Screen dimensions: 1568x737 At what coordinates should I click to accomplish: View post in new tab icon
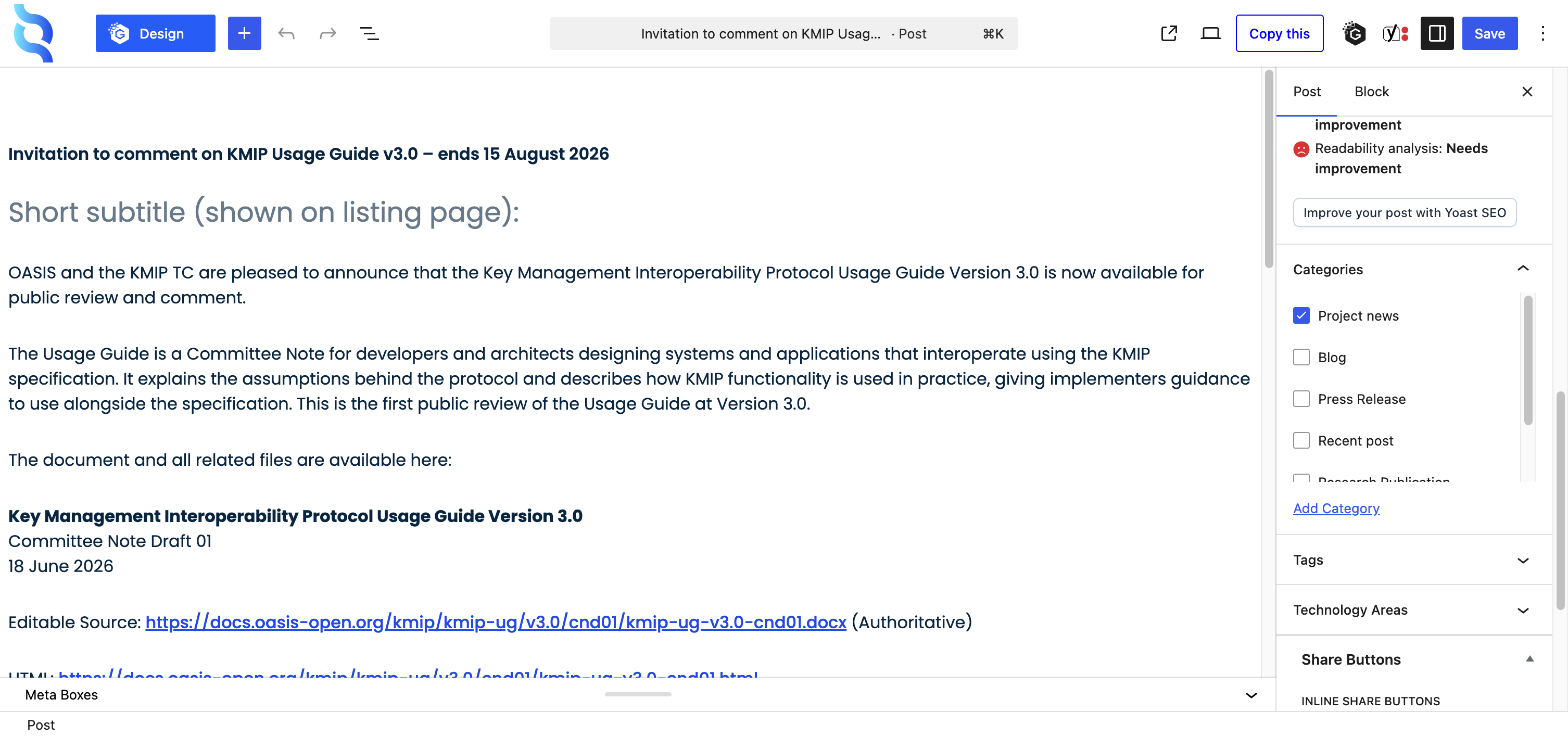click(x=1169, y=33)
